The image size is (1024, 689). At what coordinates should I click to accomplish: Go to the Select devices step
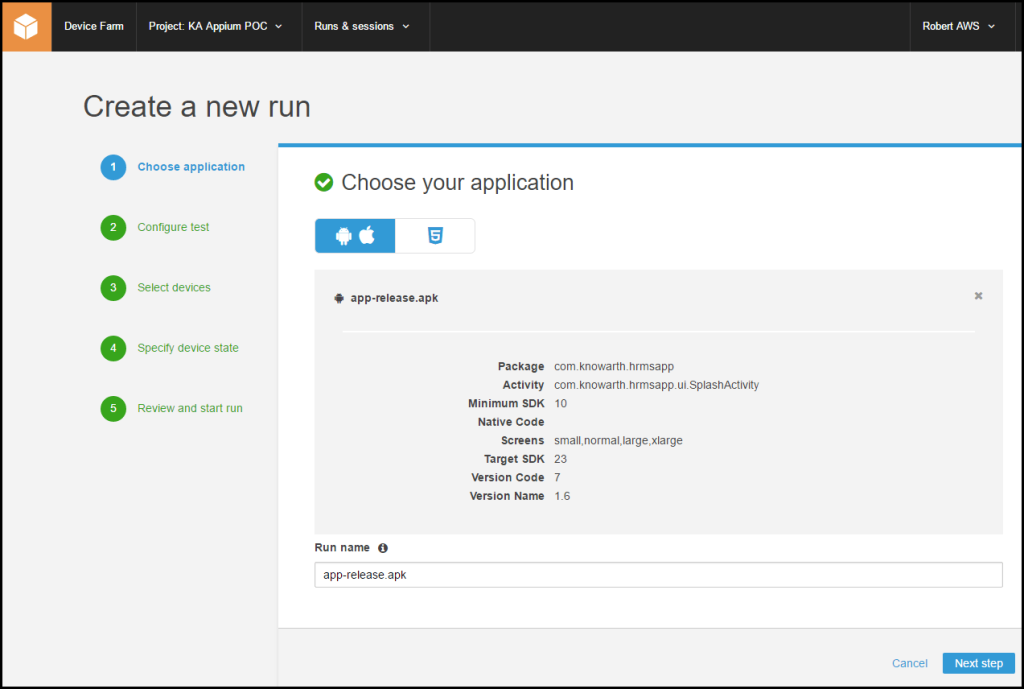[174, 288]
